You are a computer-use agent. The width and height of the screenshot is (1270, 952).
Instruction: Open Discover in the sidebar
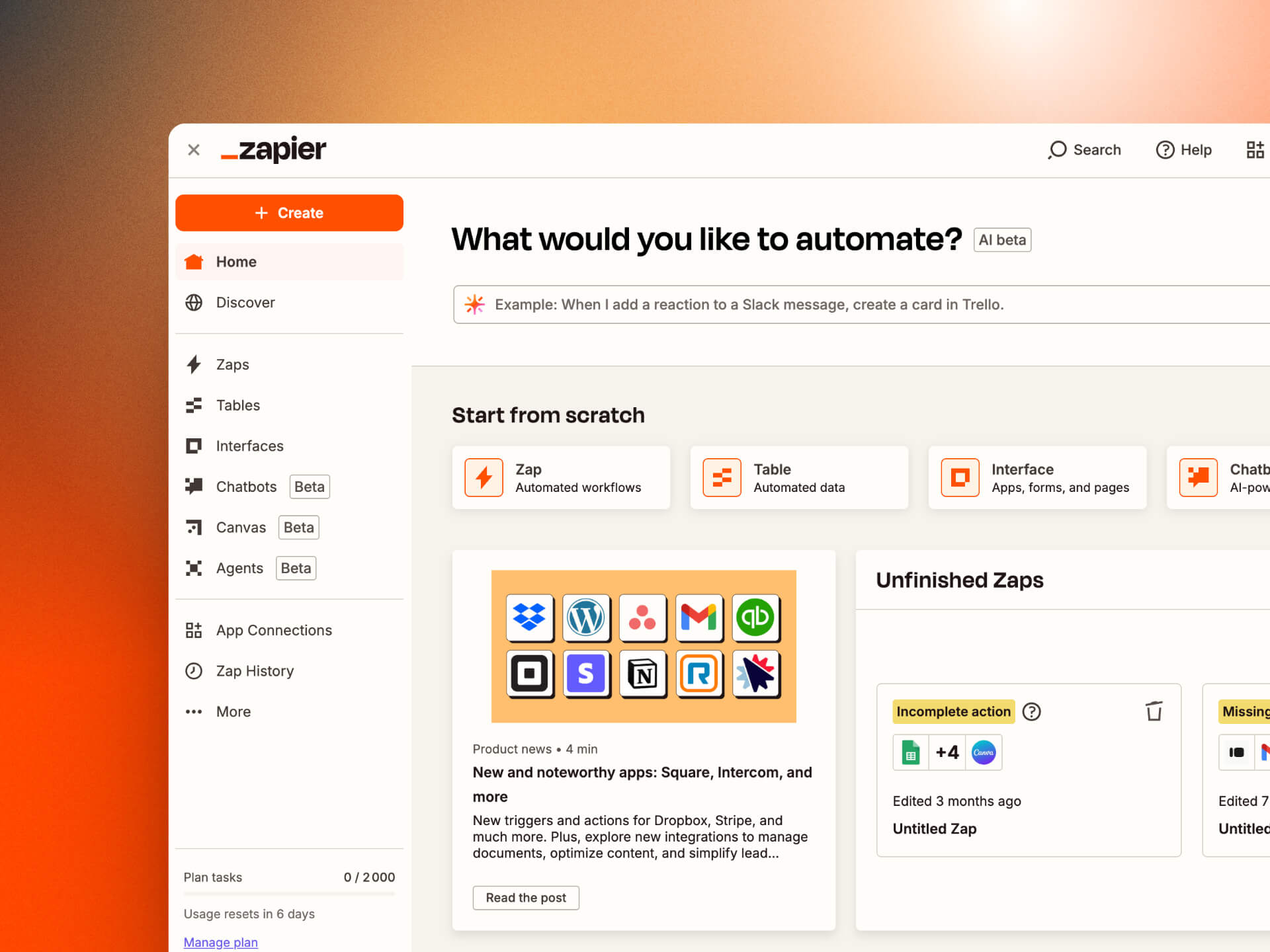click(x=289, y=303)
